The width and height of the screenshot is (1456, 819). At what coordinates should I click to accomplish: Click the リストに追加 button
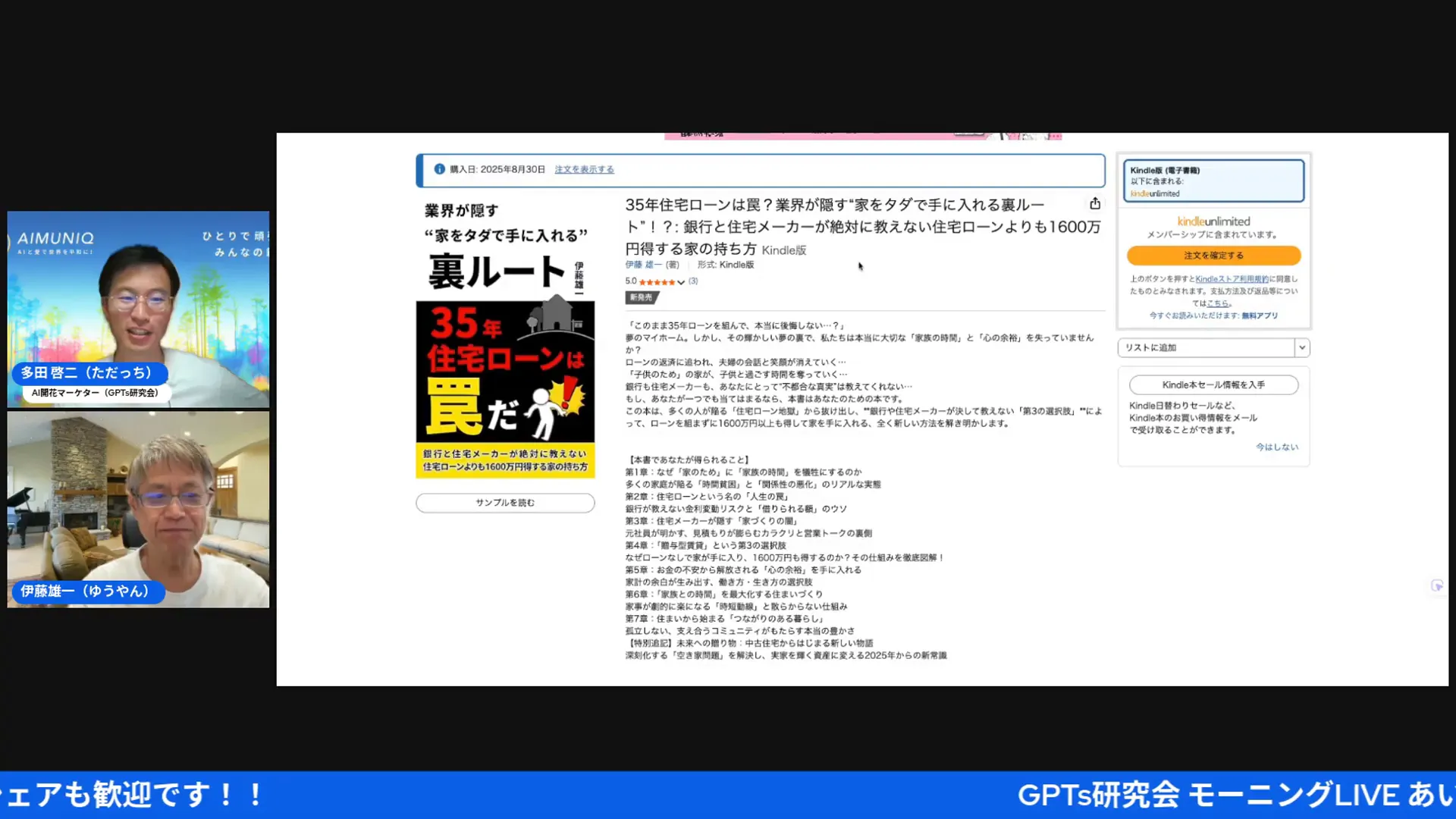[x=1207, y=347]
